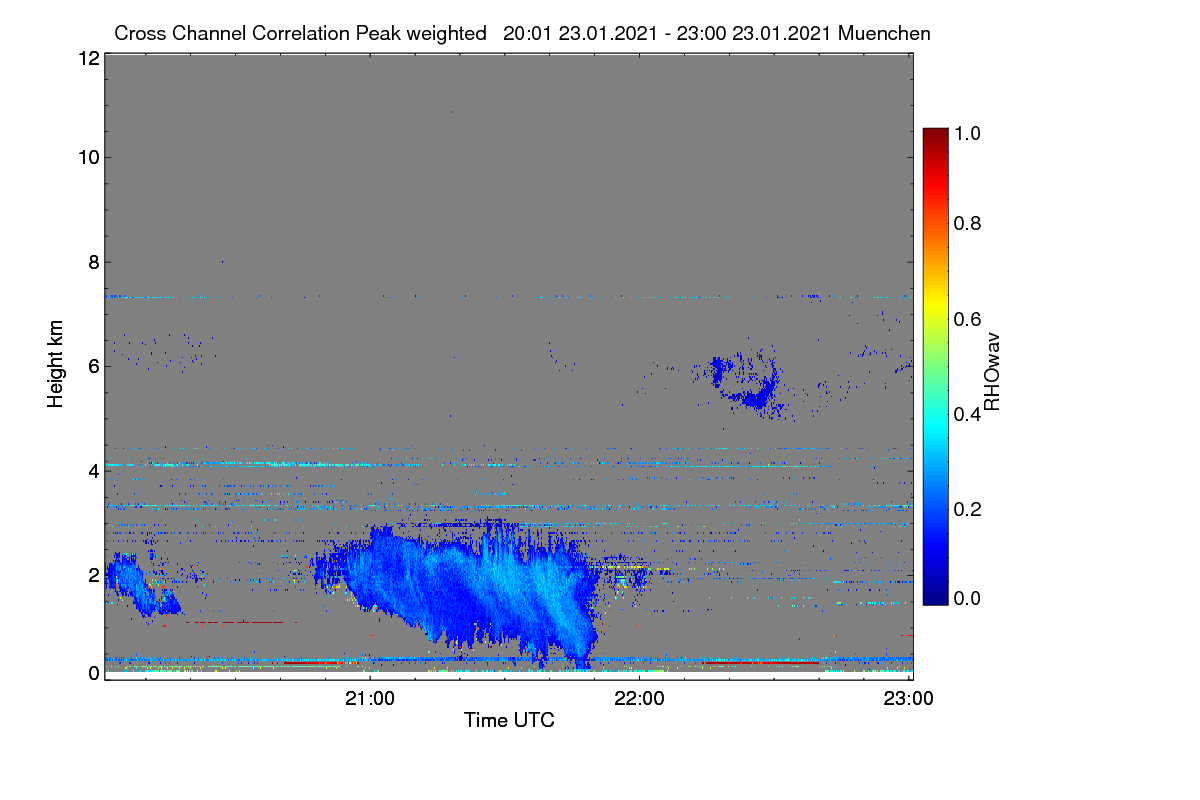Viewport: 1200px width, 800px height.
Task: Click the height axis label 4
Action: (94, 470)
